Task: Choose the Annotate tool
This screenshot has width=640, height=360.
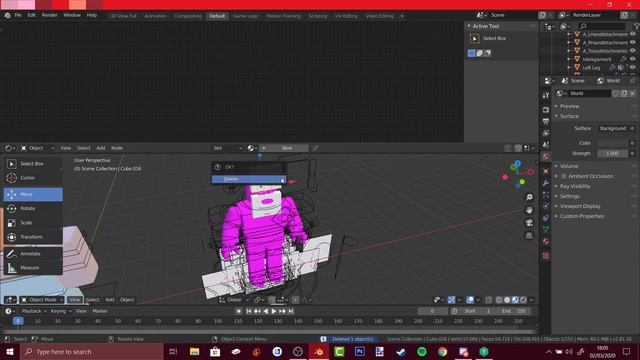Action: click(x=33, y=254)
